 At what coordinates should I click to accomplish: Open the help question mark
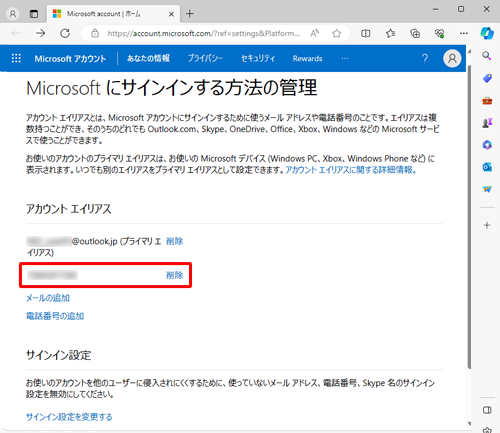(425, 59)
